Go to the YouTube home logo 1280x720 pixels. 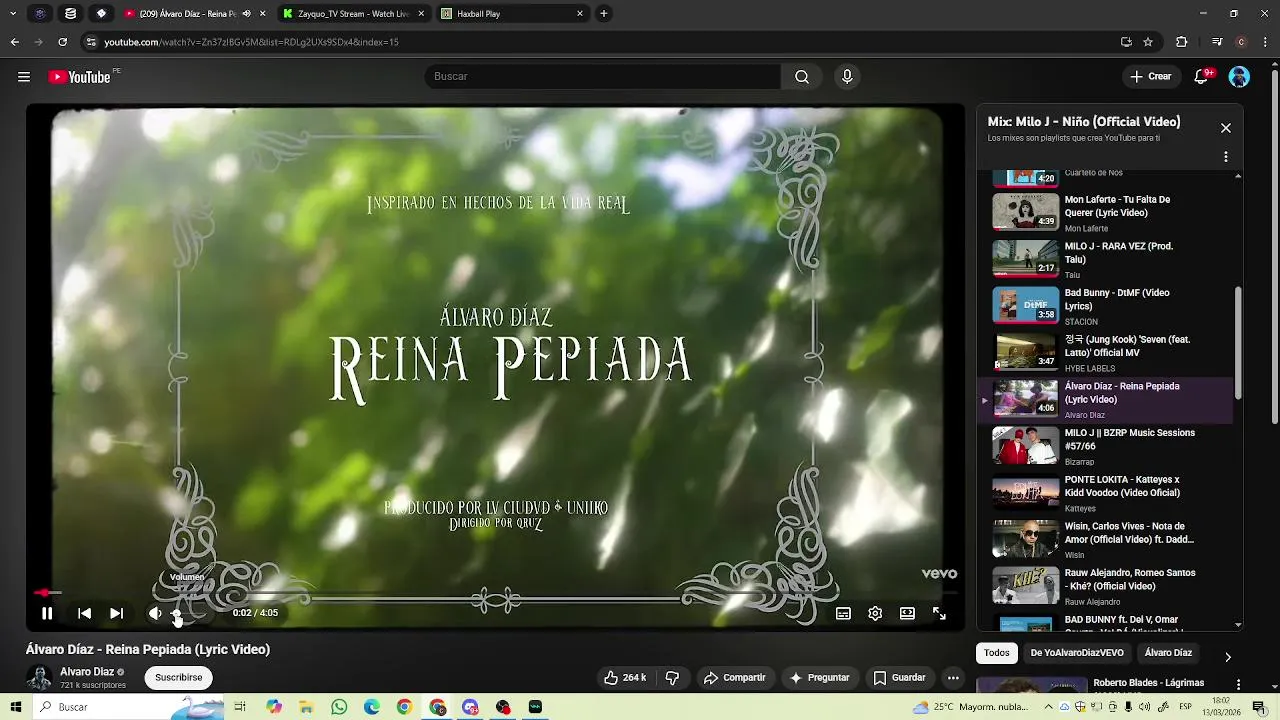pos(79,77)
